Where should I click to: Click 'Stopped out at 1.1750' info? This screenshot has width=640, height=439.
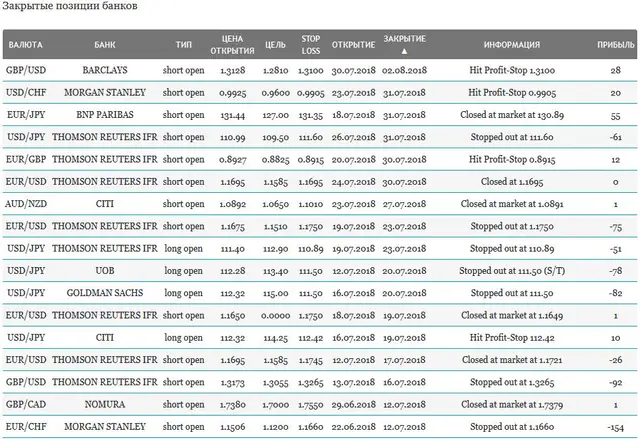(x=512, y=226)
